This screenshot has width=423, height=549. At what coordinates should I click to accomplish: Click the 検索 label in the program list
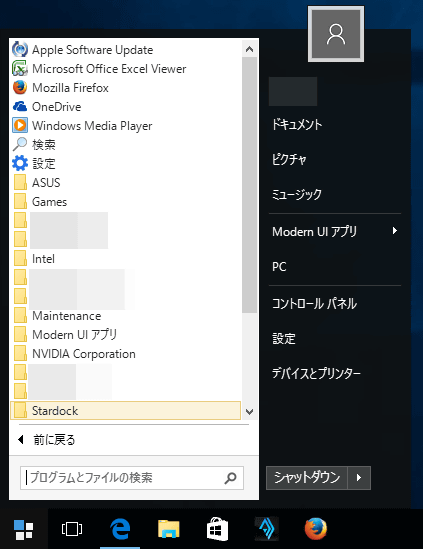point(44,145)
